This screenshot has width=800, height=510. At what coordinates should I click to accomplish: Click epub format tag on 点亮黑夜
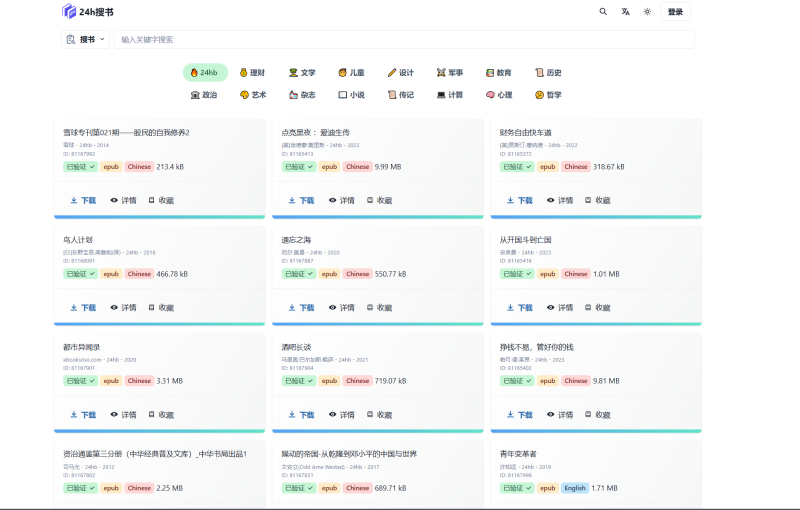coord(329,167)
